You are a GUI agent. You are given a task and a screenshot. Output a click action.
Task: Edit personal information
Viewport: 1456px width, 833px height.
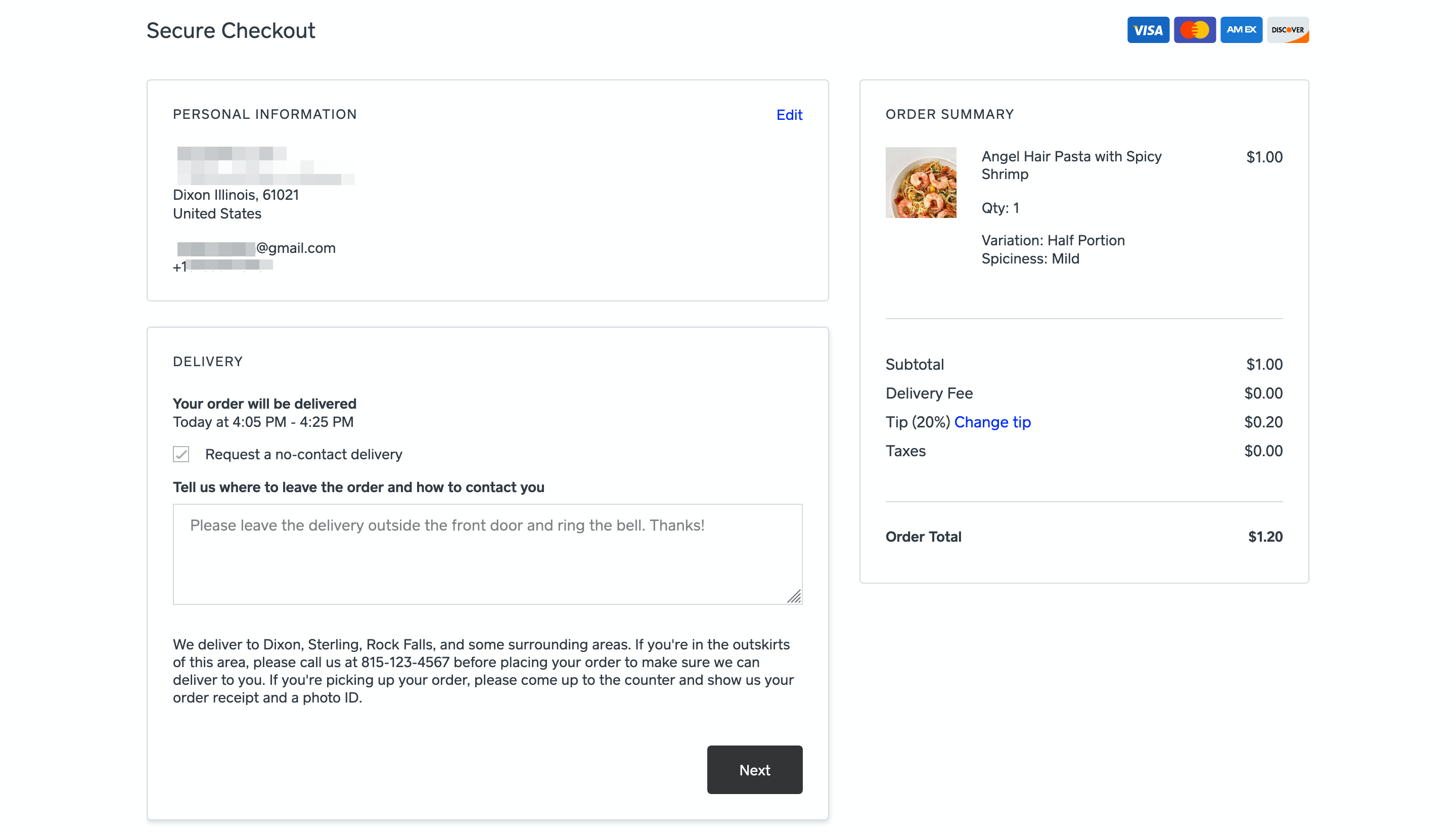click(x=789, y=115)
